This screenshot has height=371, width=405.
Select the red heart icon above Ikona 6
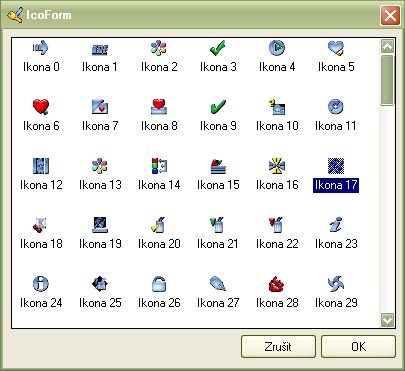point(41,107)
